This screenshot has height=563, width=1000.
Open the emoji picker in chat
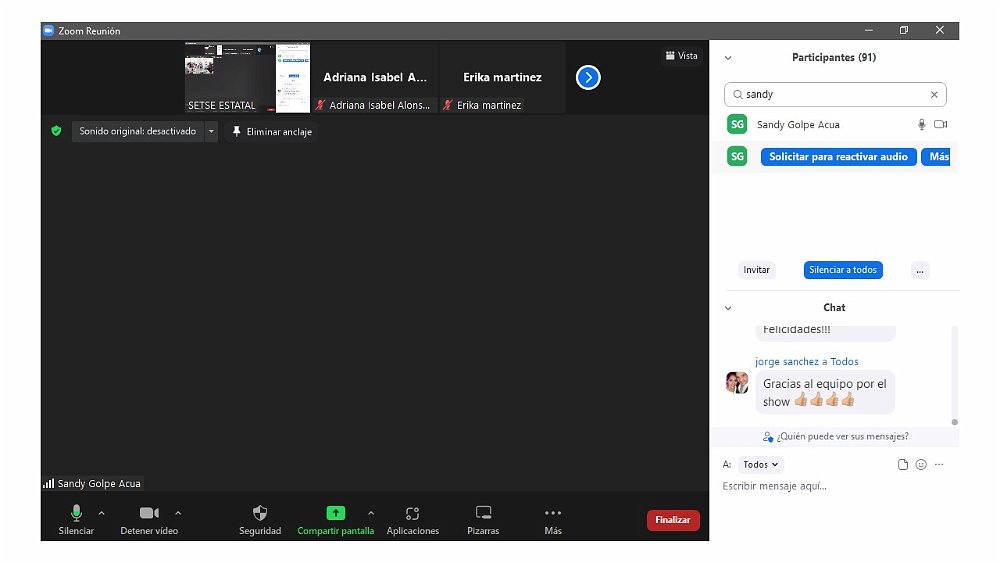click(x=921, y=465)
